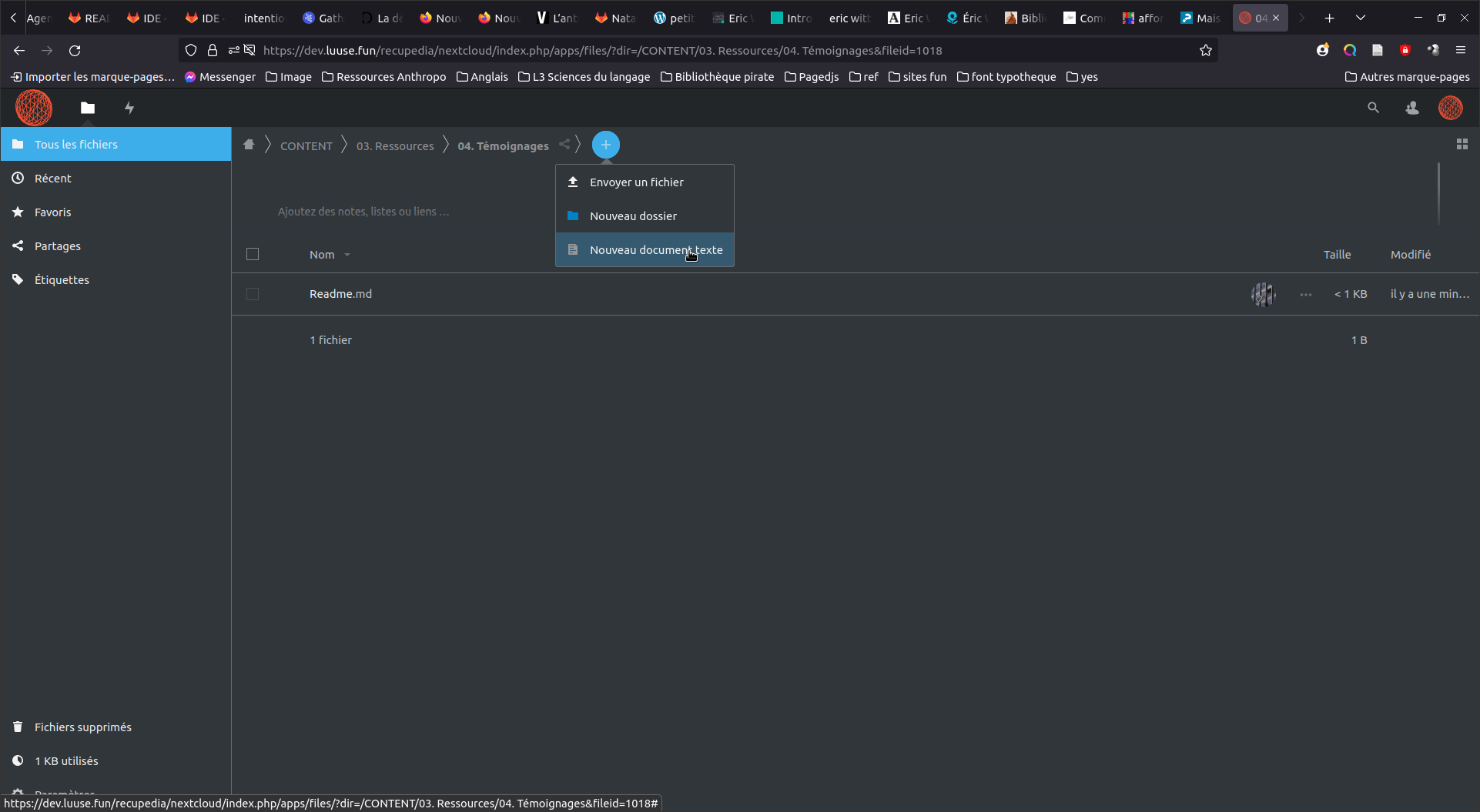Open the Nextcloud search magnifier

click(x=1373, y=108)
